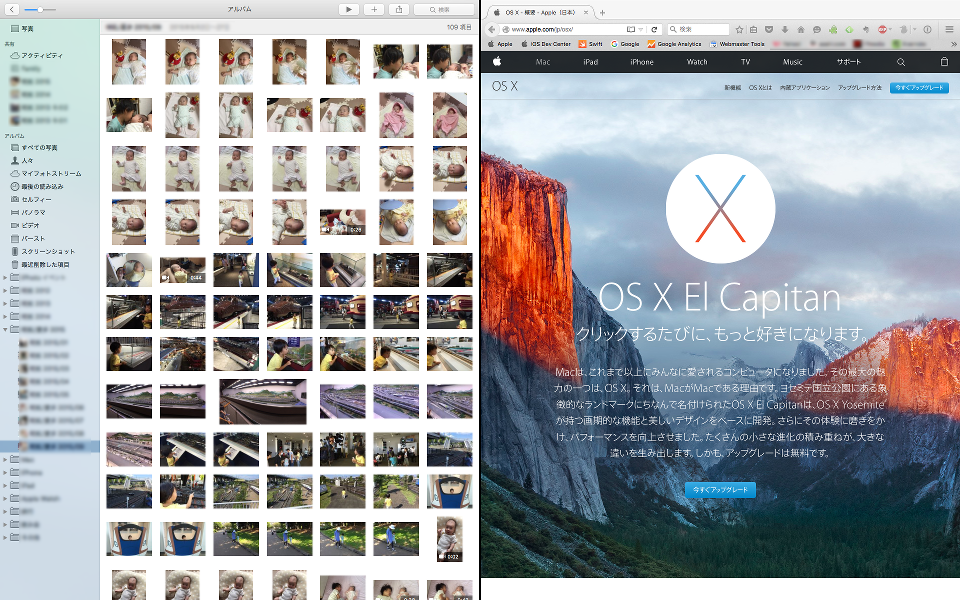Click 今すぐアップグレード button below the description
The width and height of the screenshot is (960, 600).
[720, 490]
